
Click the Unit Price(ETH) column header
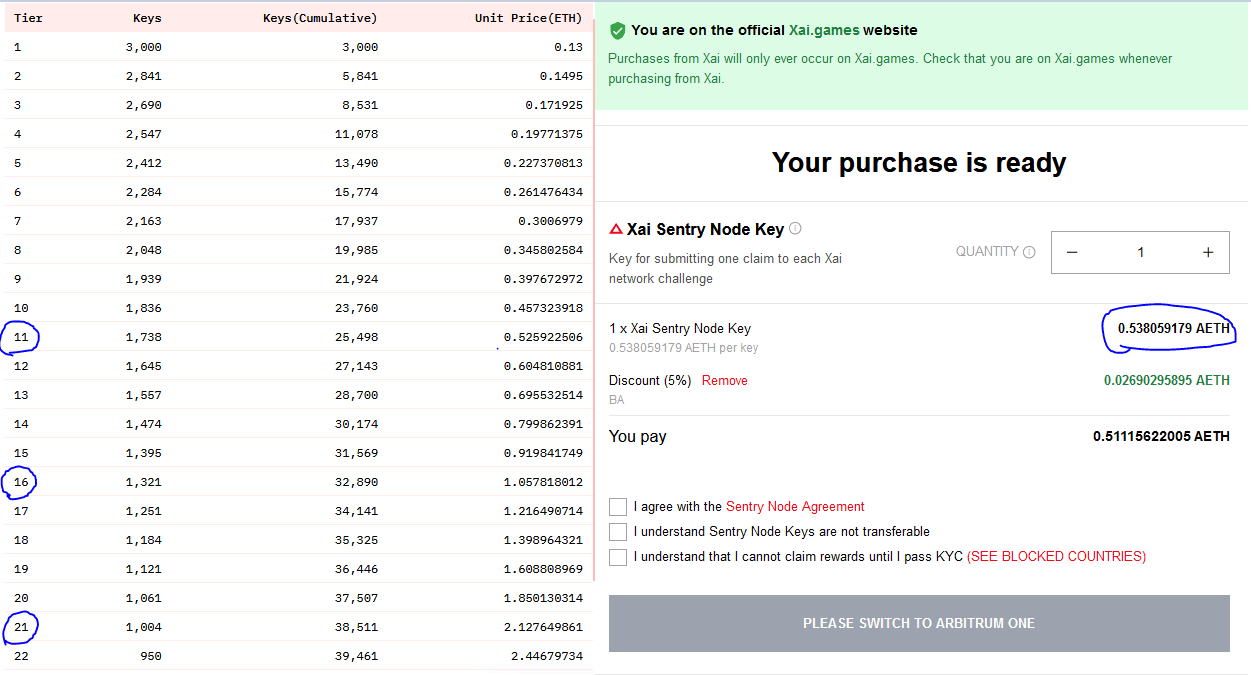[x=528, y=18]
